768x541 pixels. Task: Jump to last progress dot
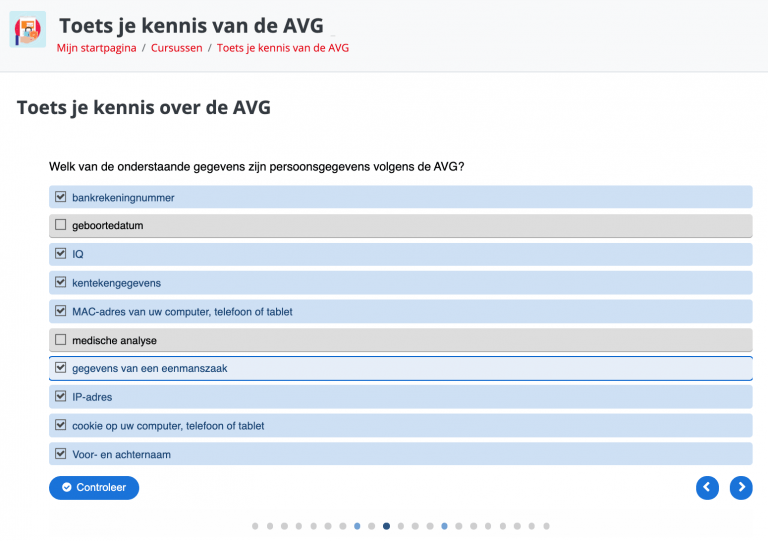547,526
